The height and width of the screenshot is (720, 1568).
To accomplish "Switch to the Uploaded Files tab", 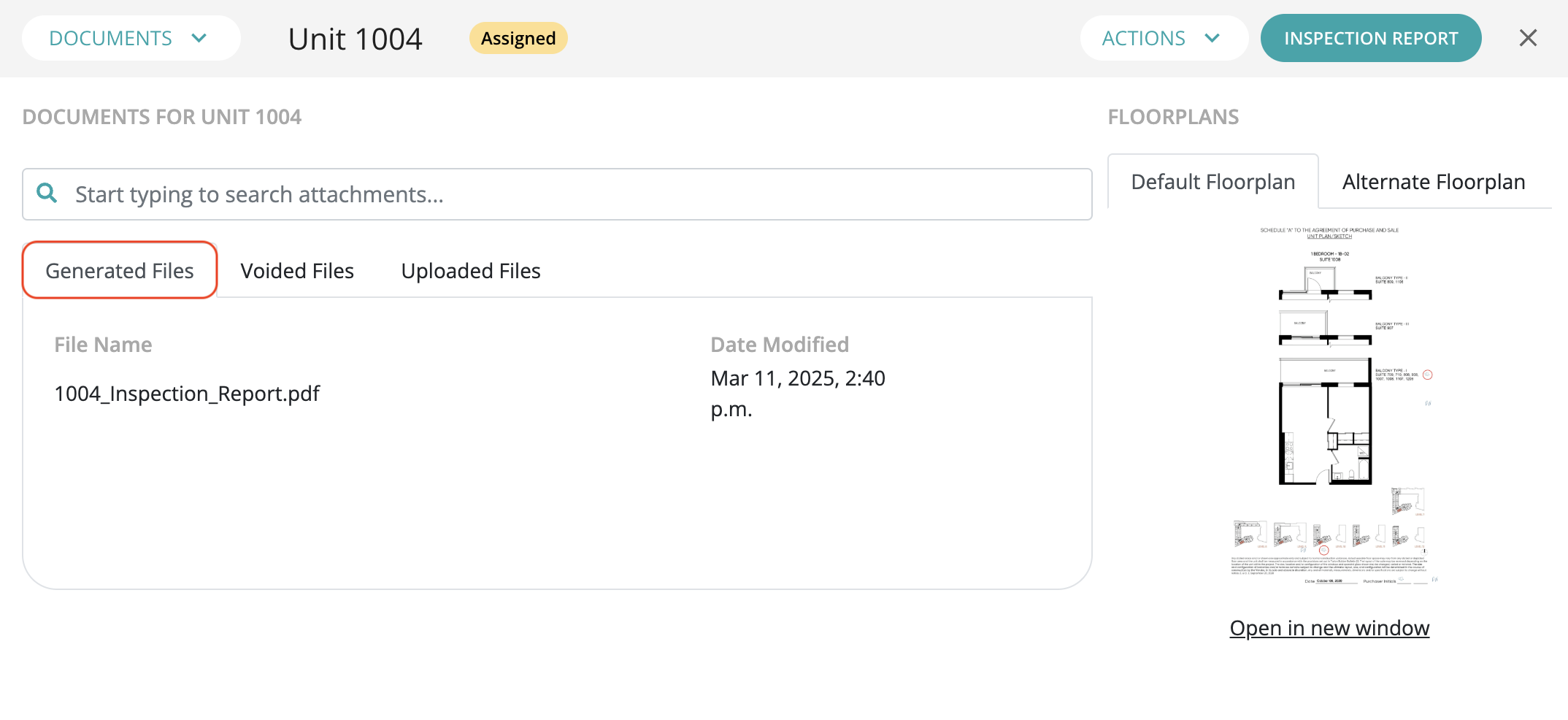I will (471, 271).
